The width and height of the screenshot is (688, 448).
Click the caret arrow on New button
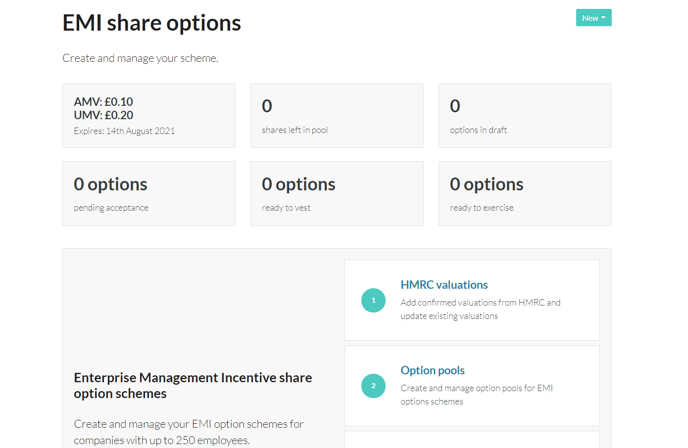[x=603, y=18]
